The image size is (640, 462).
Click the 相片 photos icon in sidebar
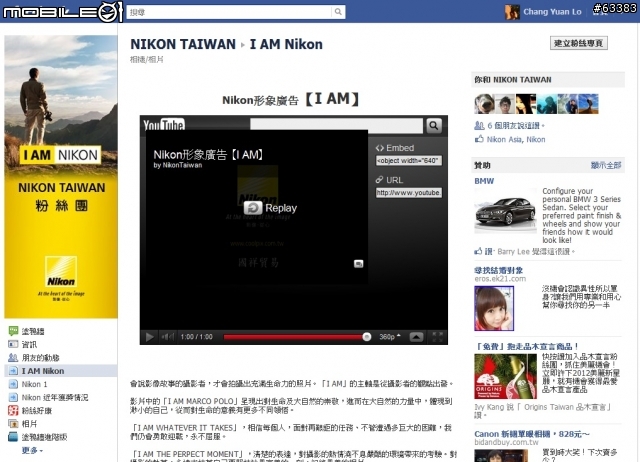[13, 424]
